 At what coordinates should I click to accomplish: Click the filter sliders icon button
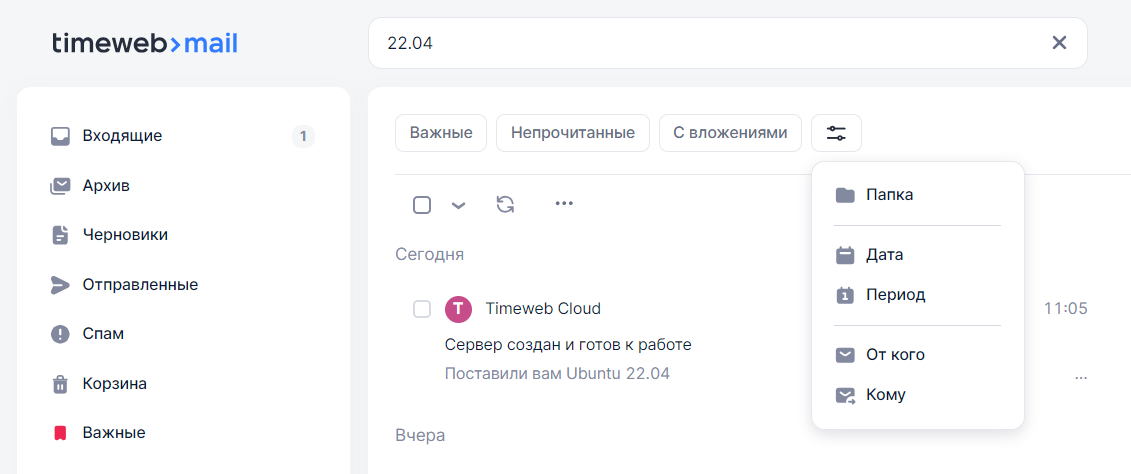(x=836, y=133)
